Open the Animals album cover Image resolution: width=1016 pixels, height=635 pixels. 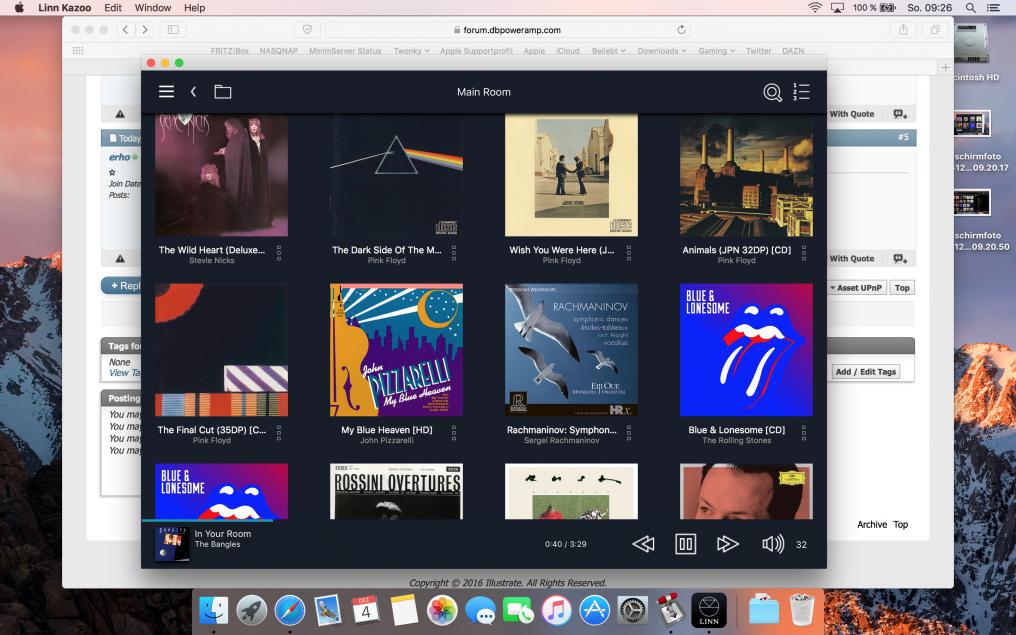pyautogui.click(x=746, y=175)
